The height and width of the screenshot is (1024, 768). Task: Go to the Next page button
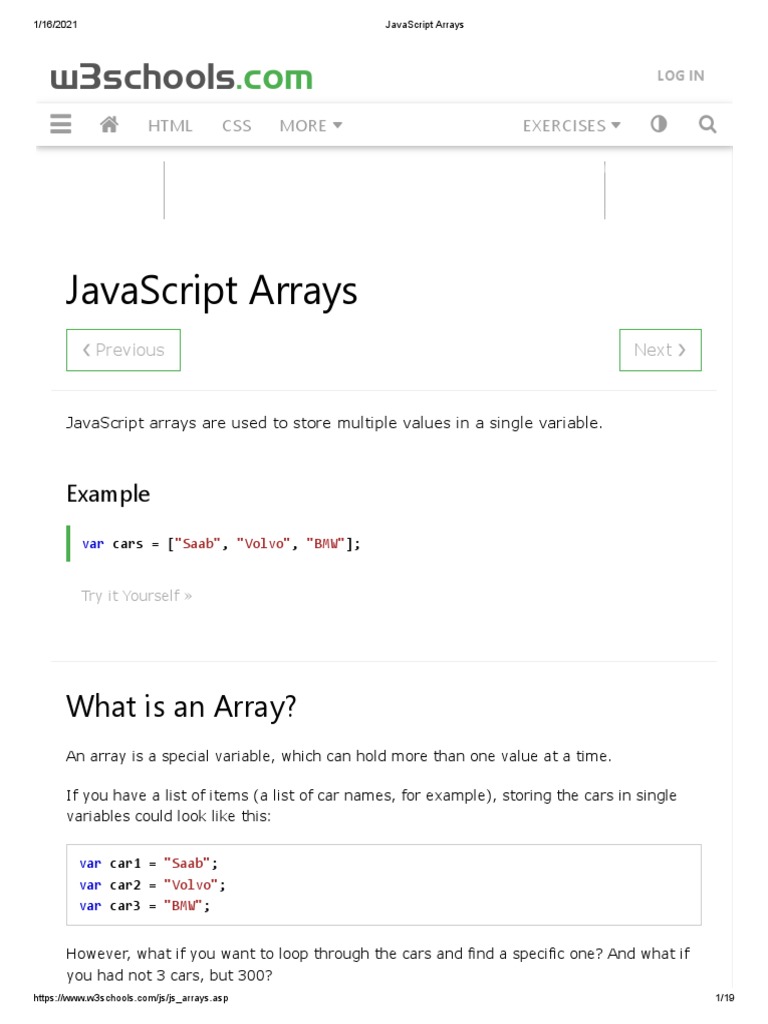pos(660,350)
